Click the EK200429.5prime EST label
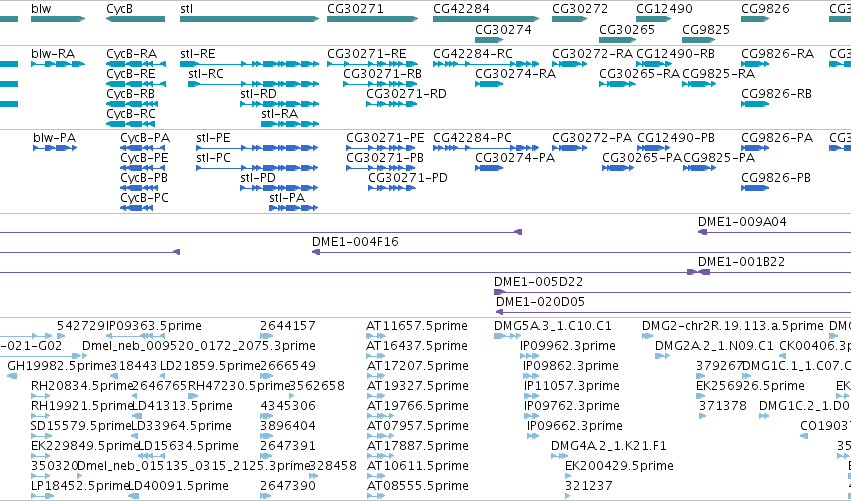The width and height of the screenshot is (851, 501). [x=619, y=466]
